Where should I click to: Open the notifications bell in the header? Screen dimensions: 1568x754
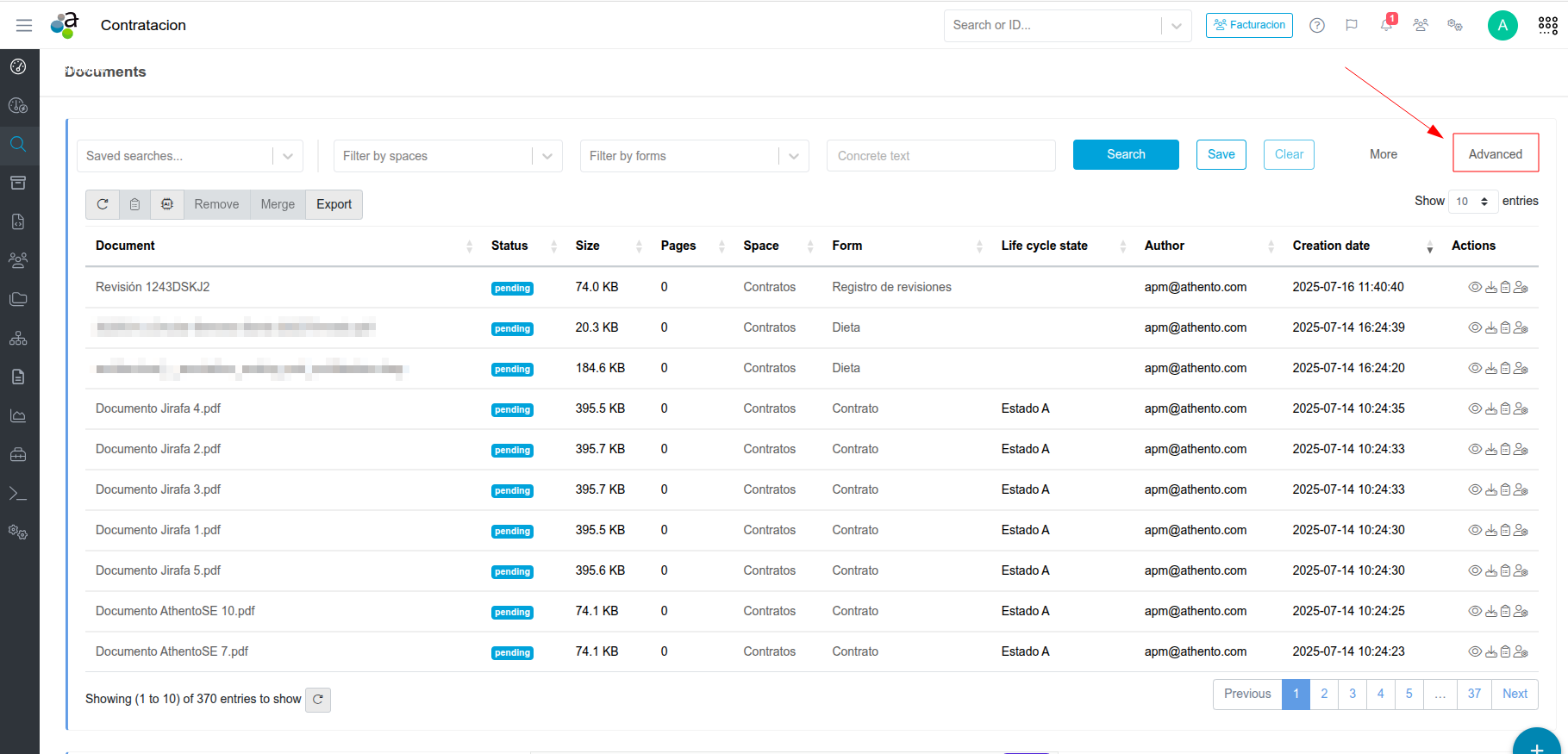pyautogui.click(x=1386, y=25)
